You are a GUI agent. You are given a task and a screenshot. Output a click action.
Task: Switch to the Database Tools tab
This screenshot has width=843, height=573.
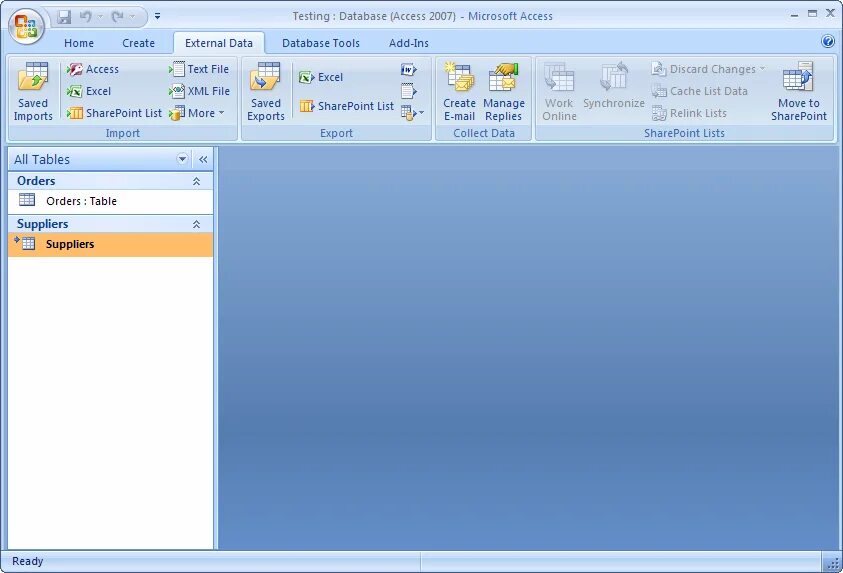(321, 43)
